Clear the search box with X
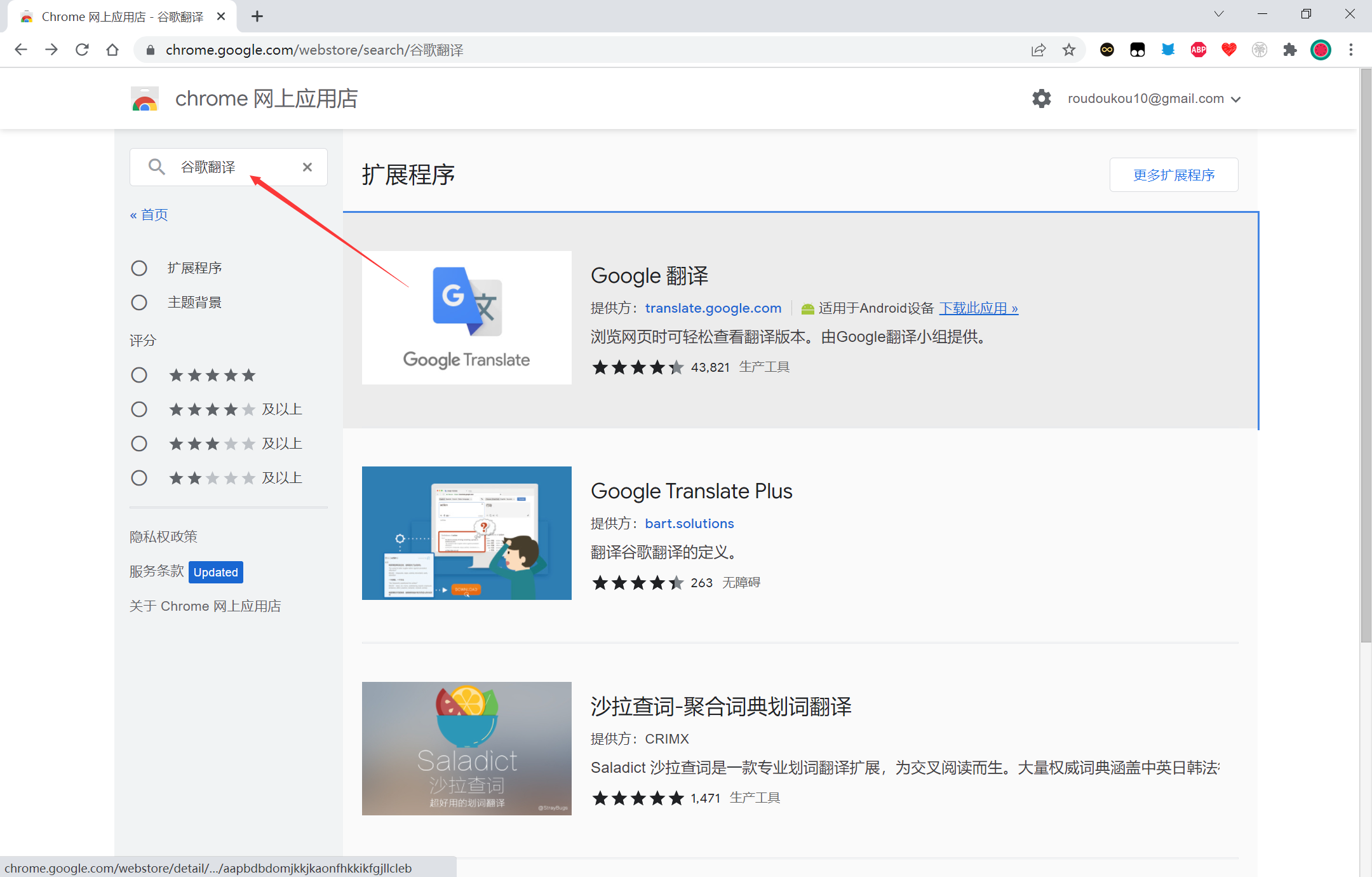 click(307, 167)
